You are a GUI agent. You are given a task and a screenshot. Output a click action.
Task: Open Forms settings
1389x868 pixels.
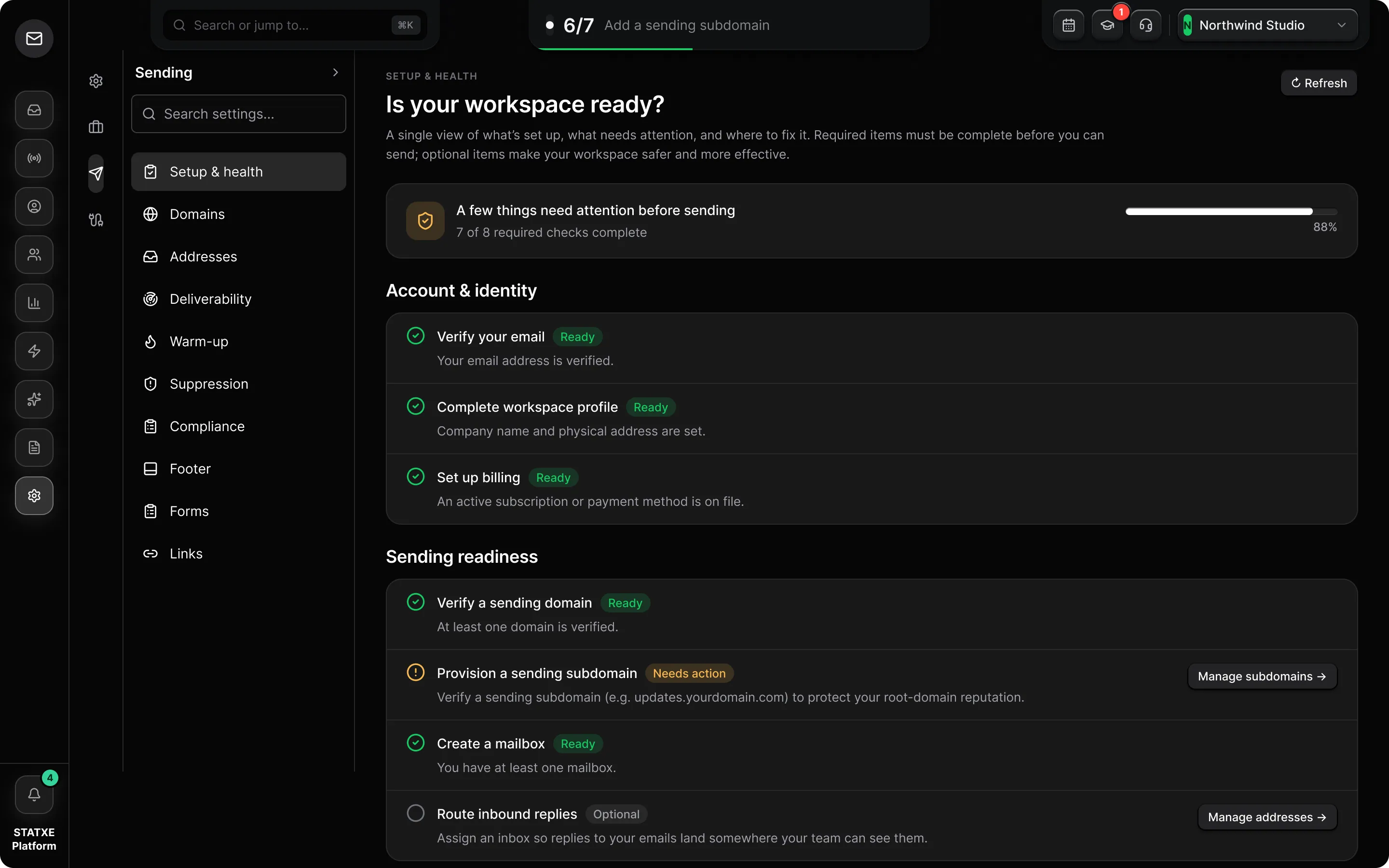tap(238, 512)
